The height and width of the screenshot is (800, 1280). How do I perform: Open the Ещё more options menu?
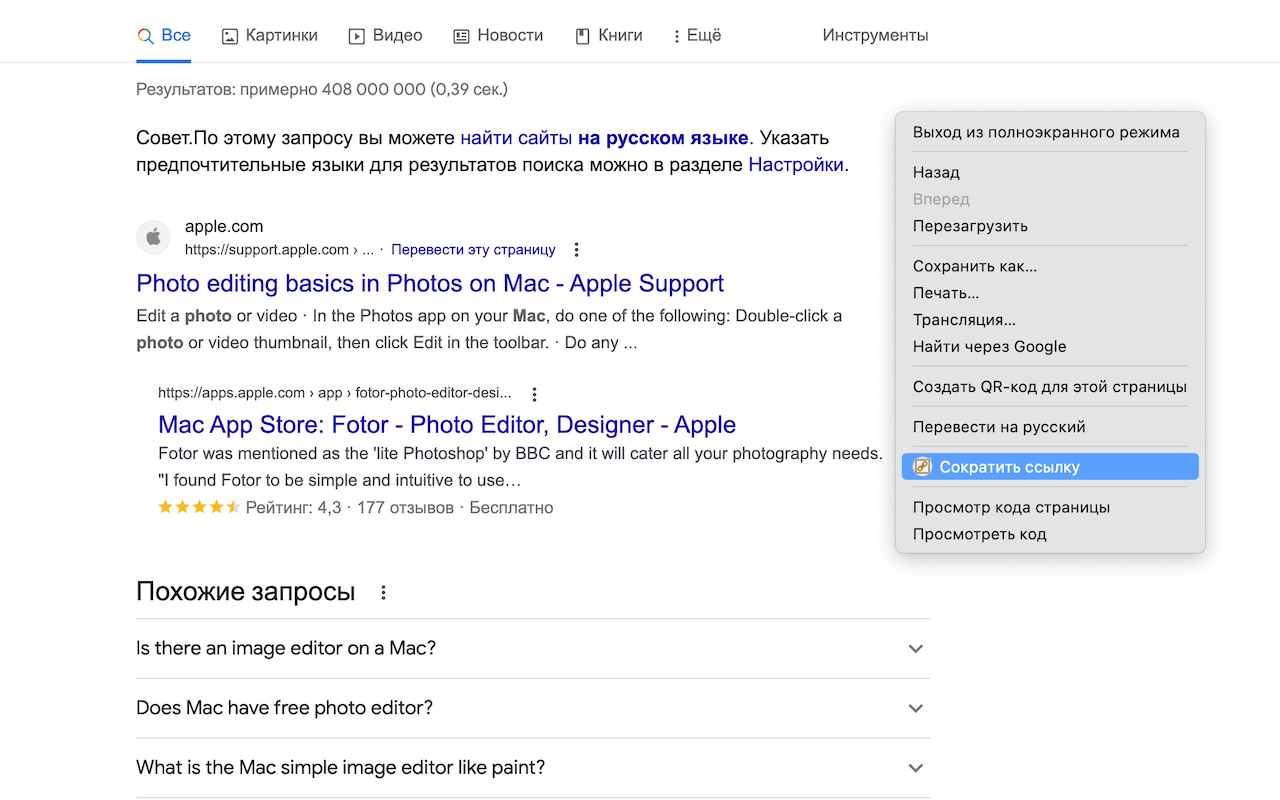tap(696, 36)
